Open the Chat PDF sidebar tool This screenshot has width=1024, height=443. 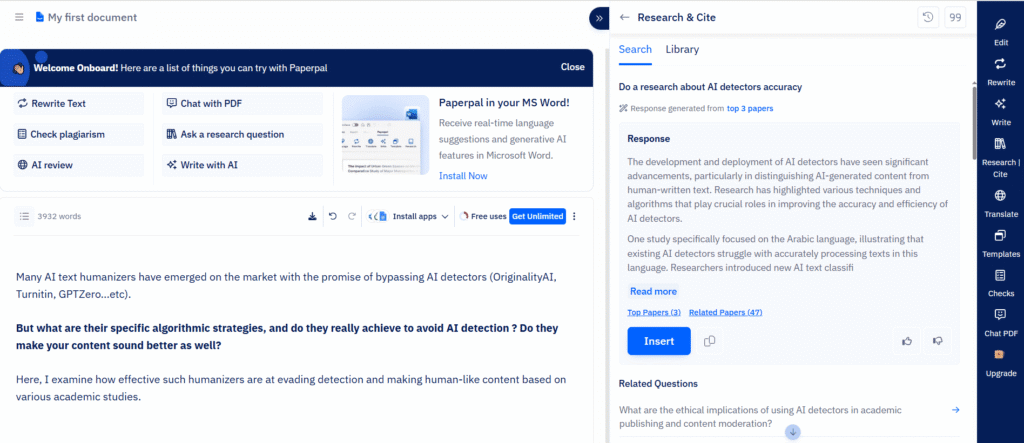[x=1000, y=321]
